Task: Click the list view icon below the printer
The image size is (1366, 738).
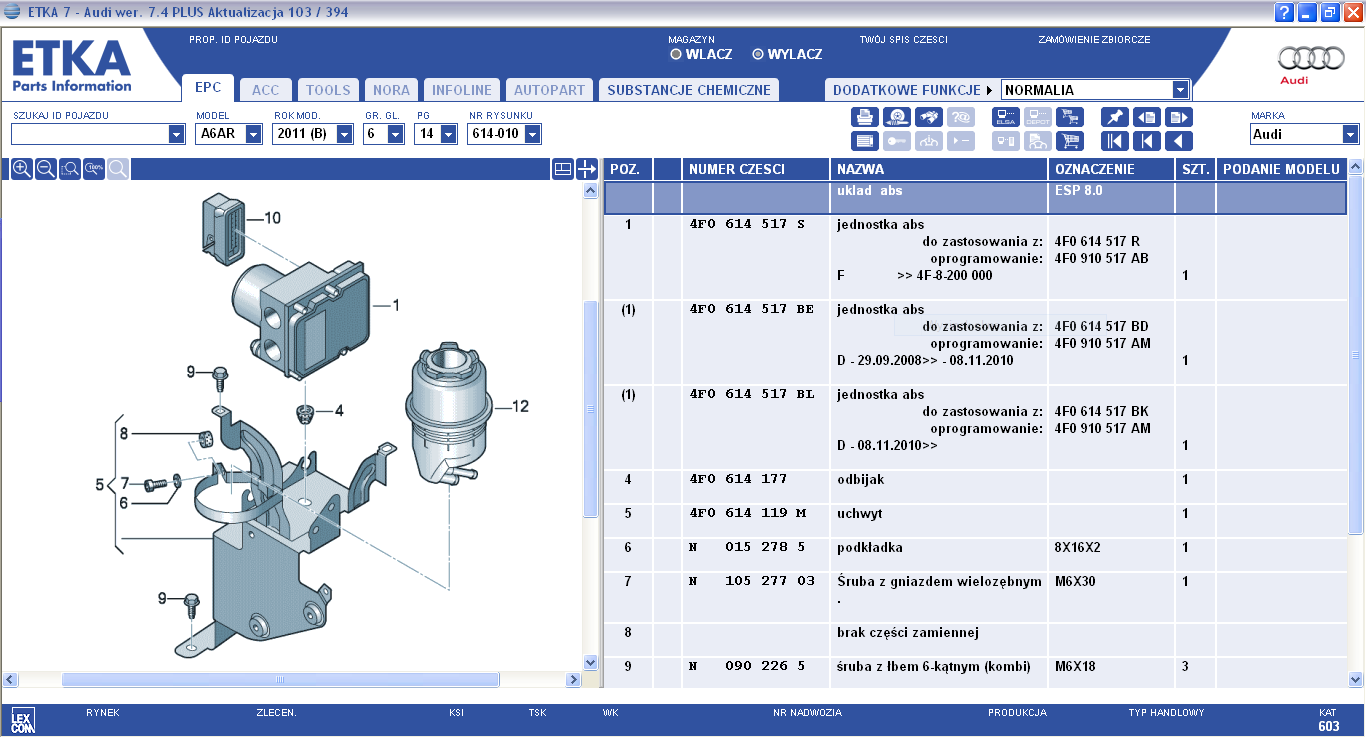Action: pyautogui.click(x=865, y=141)
